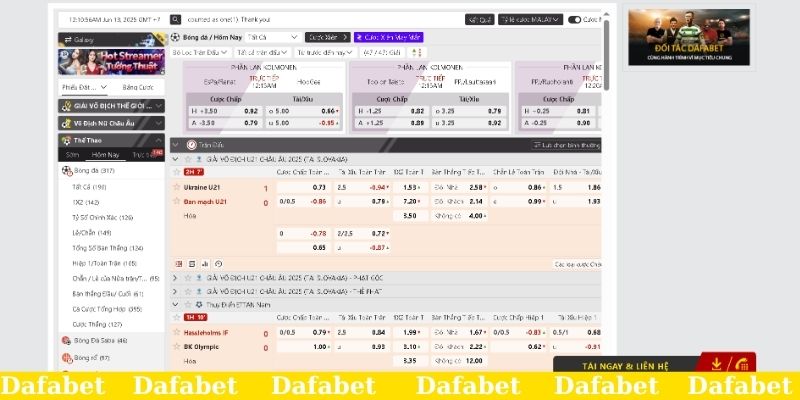Expand the U21 Châu Âu PHẠT GÓC league row

click(x=175, y=278)
